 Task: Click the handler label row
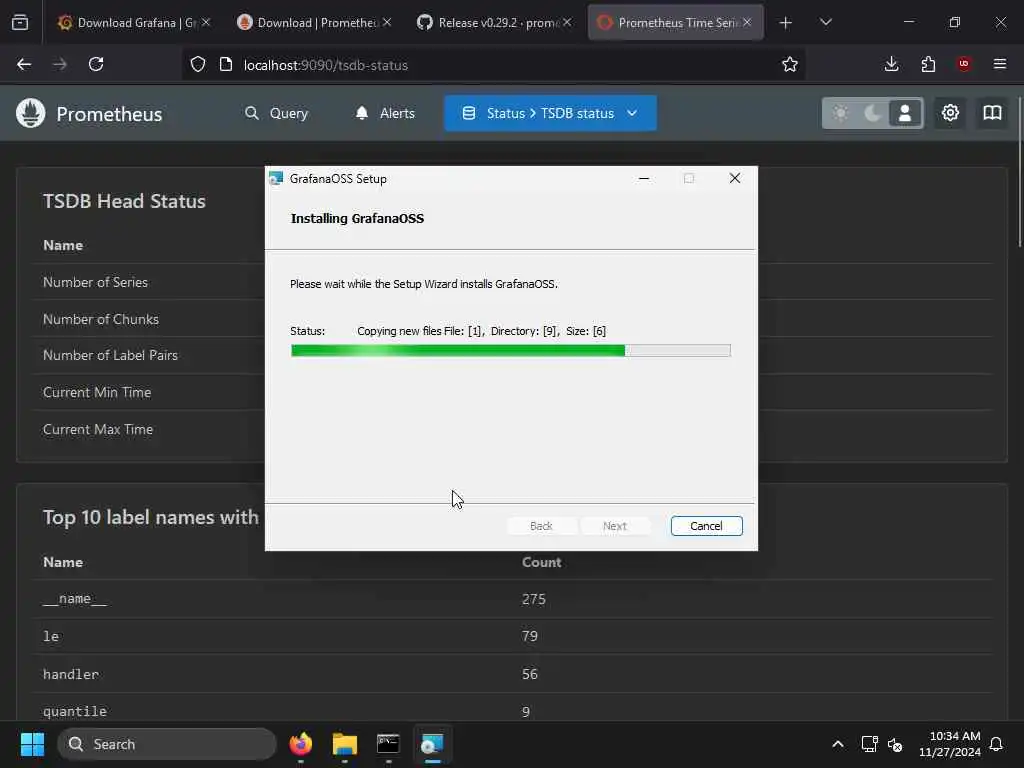pyautogui.click(x=513, y=674)
